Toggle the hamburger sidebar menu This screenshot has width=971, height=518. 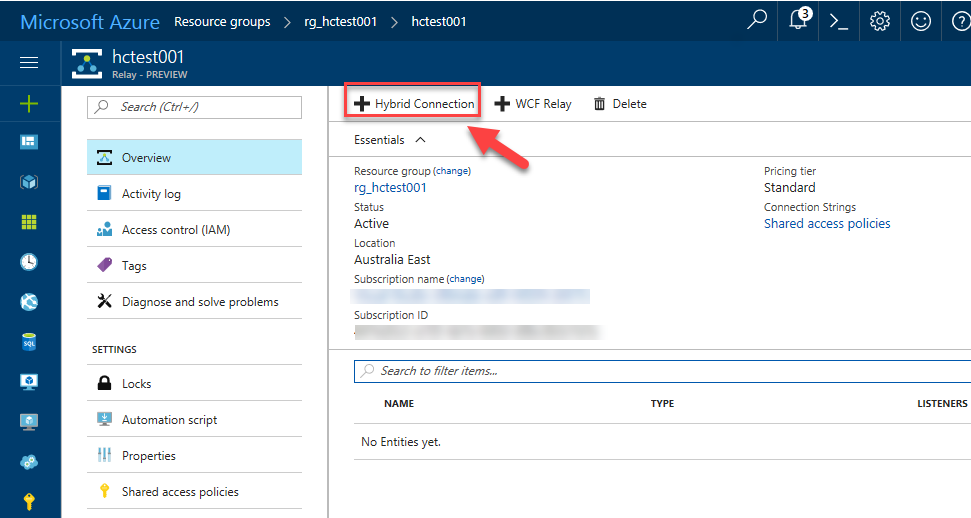29,62
